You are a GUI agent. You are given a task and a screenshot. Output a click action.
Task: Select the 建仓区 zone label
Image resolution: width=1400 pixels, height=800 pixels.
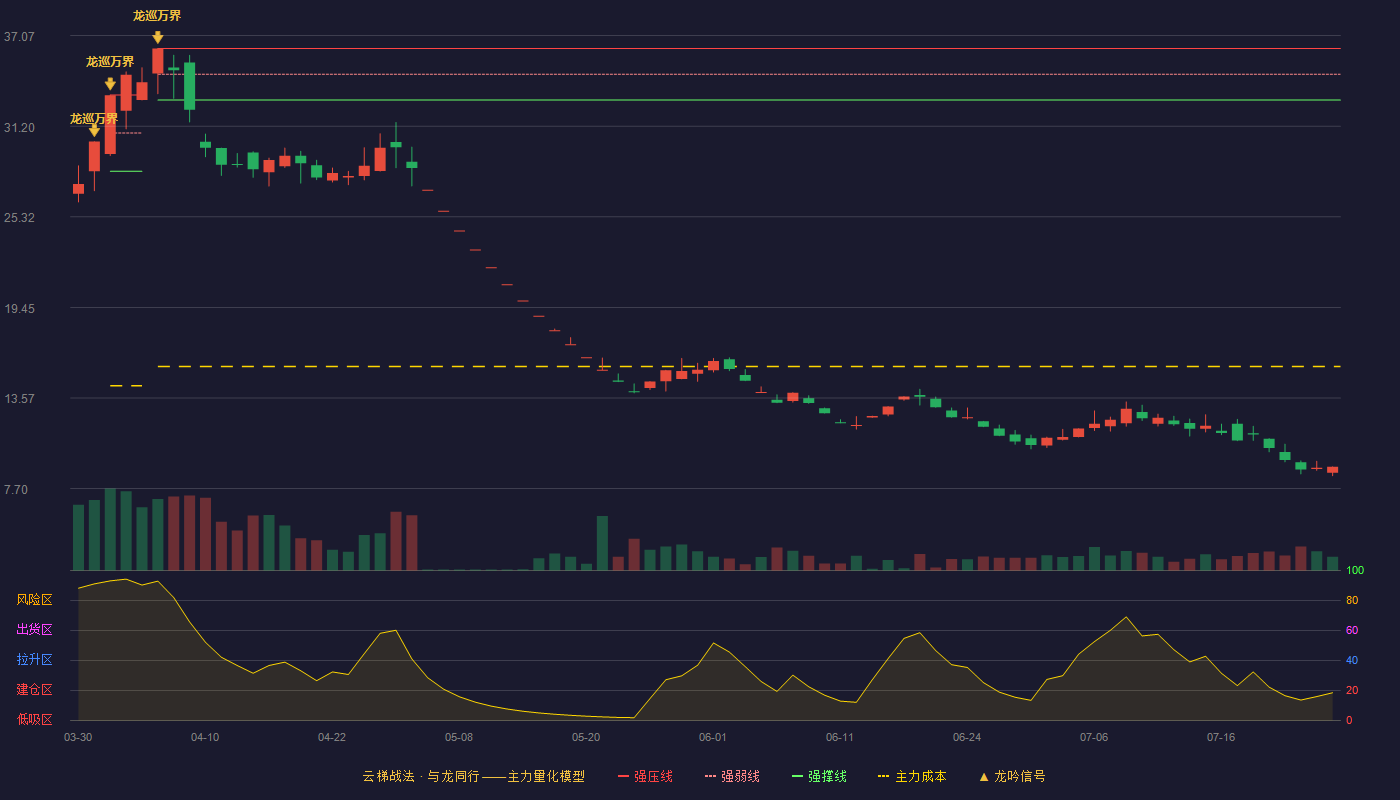click(34, 690)
